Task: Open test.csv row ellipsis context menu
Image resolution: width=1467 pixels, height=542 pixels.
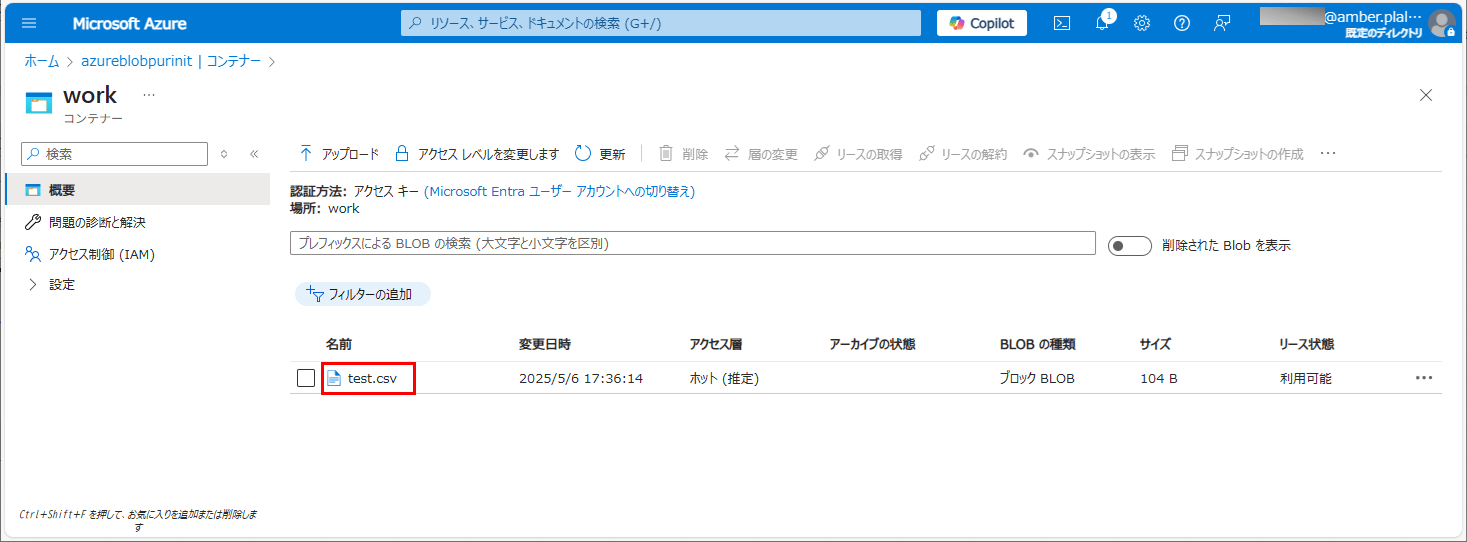Action: (x=1424, y=378)
